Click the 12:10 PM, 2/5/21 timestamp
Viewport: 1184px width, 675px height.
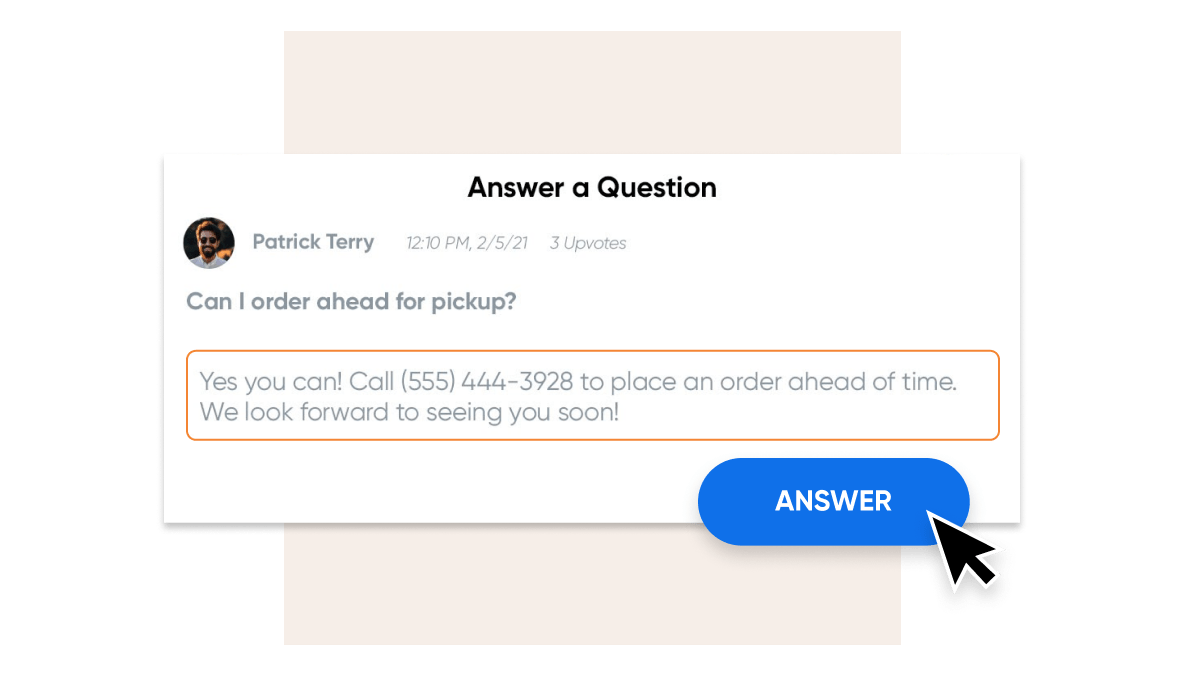click(467, 243)
